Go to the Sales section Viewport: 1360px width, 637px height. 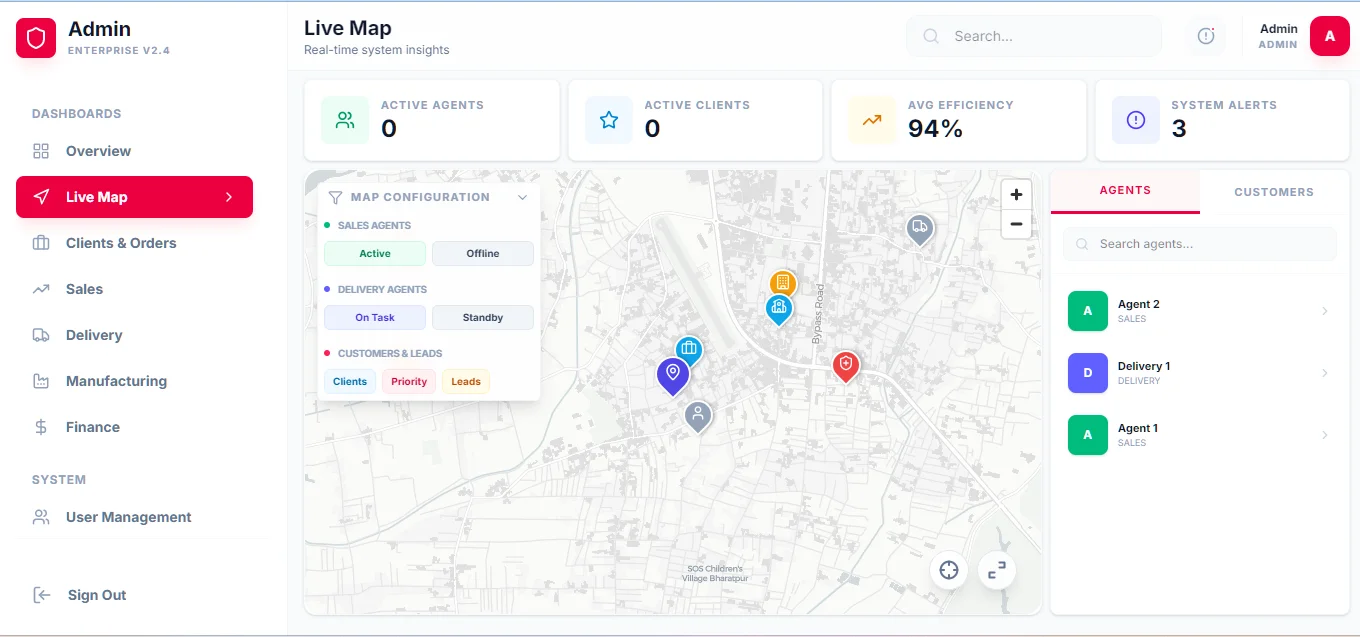click(134, 289)
